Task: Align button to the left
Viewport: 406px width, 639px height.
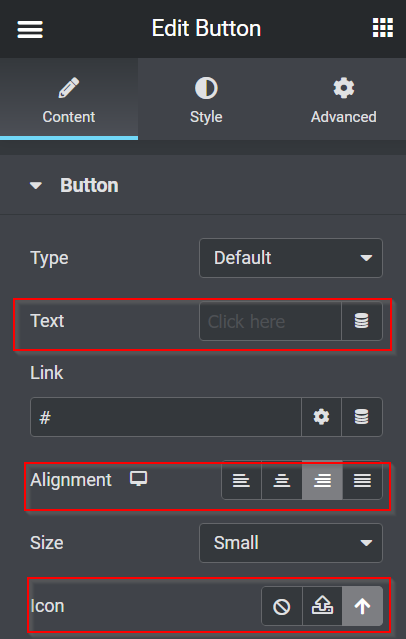Action: [241, 480]
